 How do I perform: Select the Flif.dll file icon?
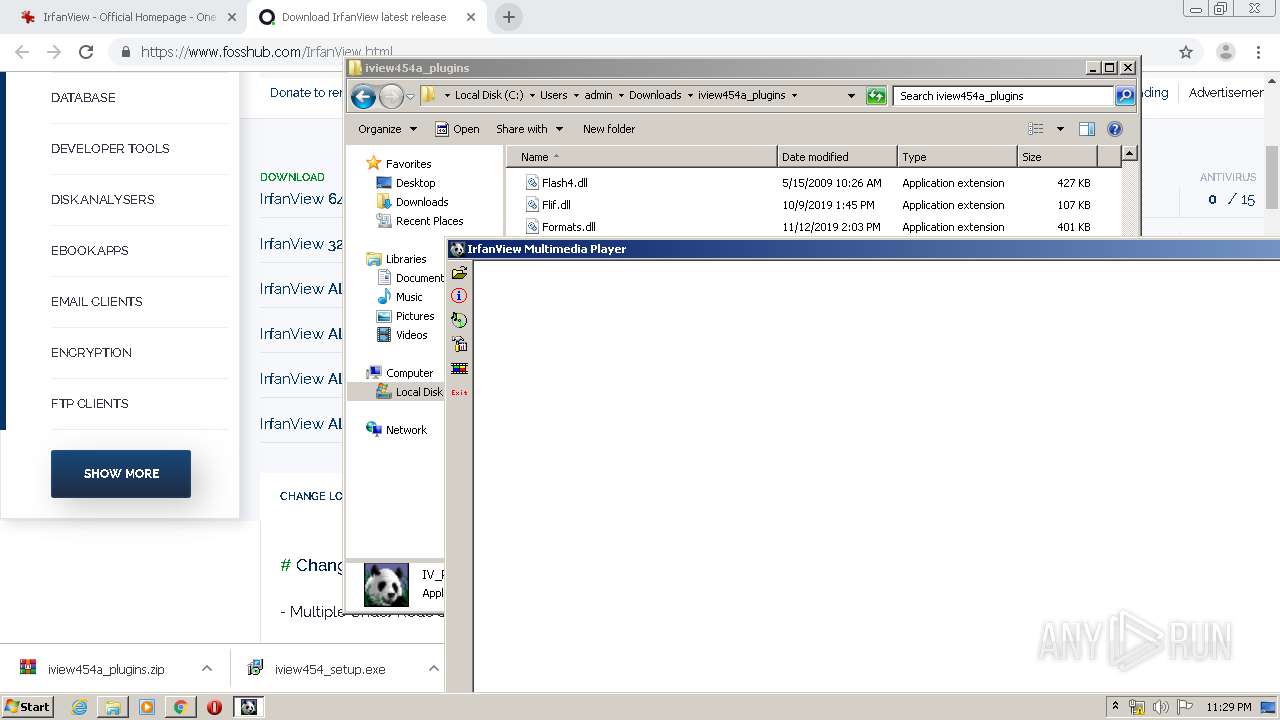click(x=533, y=205)
